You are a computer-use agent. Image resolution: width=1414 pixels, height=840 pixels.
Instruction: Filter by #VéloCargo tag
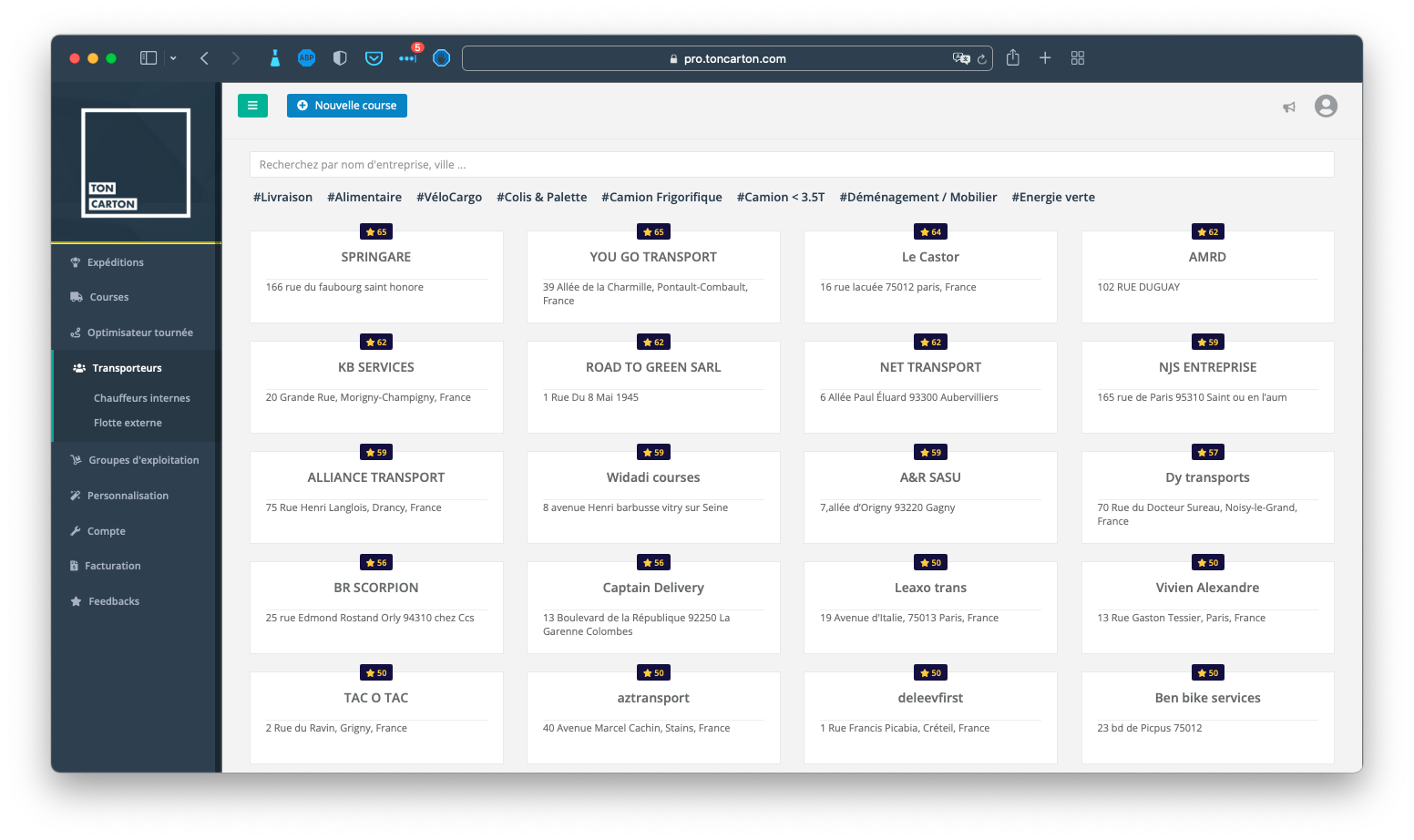click(x=449, y=197)
